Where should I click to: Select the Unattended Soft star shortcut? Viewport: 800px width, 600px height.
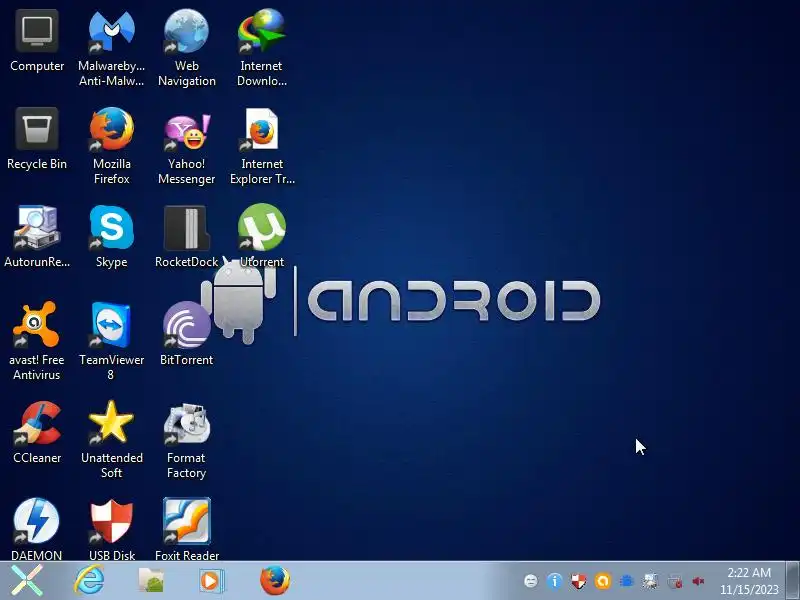click(112, 440)
